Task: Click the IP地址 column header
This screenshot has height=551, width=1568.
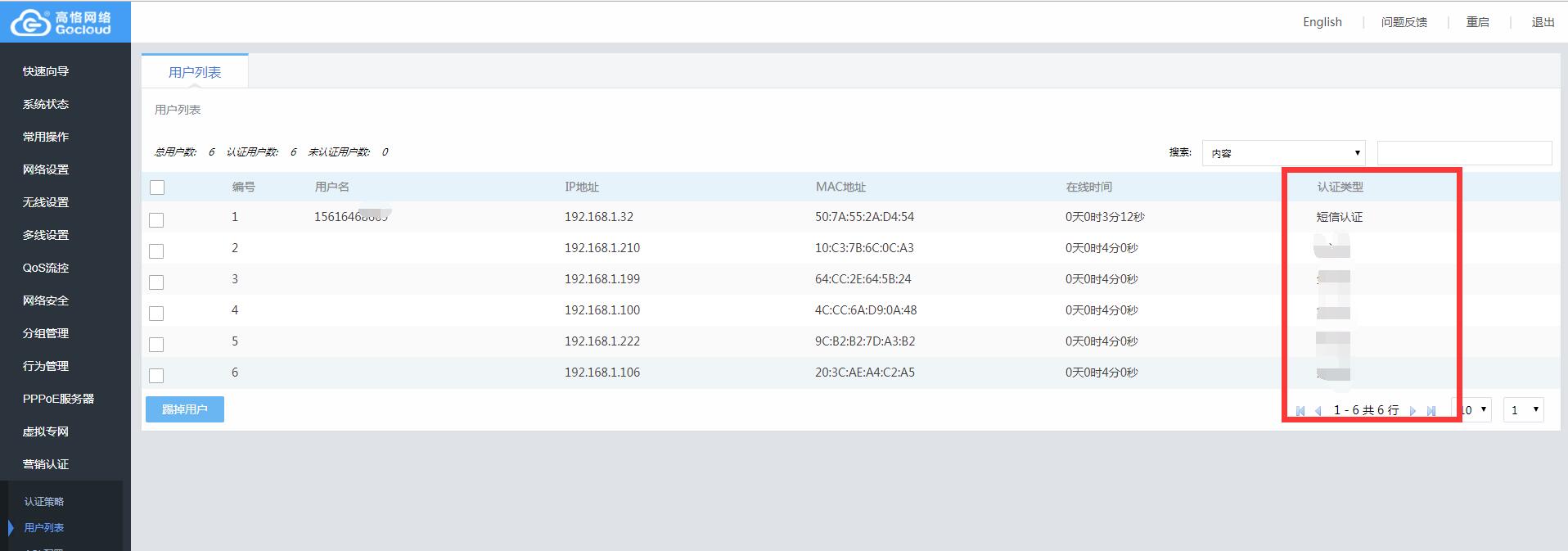Action: click(x=582, y=187)
